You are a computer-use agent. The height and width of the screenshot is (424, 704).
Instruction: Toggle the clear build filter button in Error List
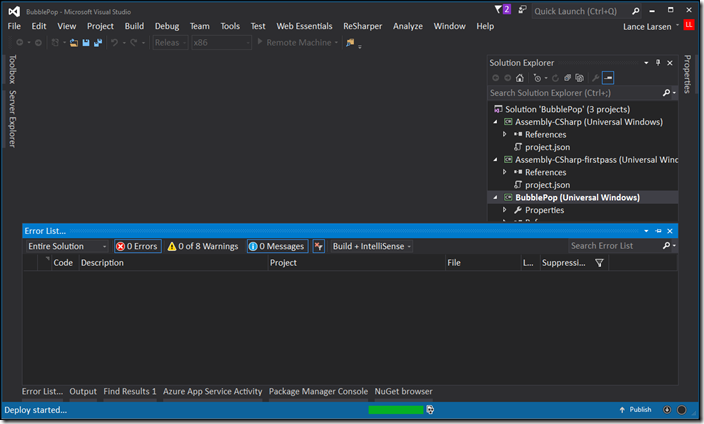pos(319,246)
